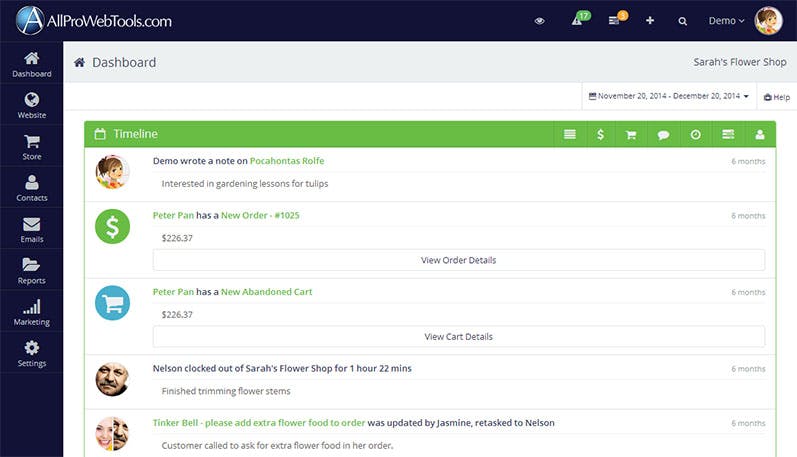797x457 pixels.
Task: Click 'Customer called to ask for extra flower food' text
Action: point(277,445)
